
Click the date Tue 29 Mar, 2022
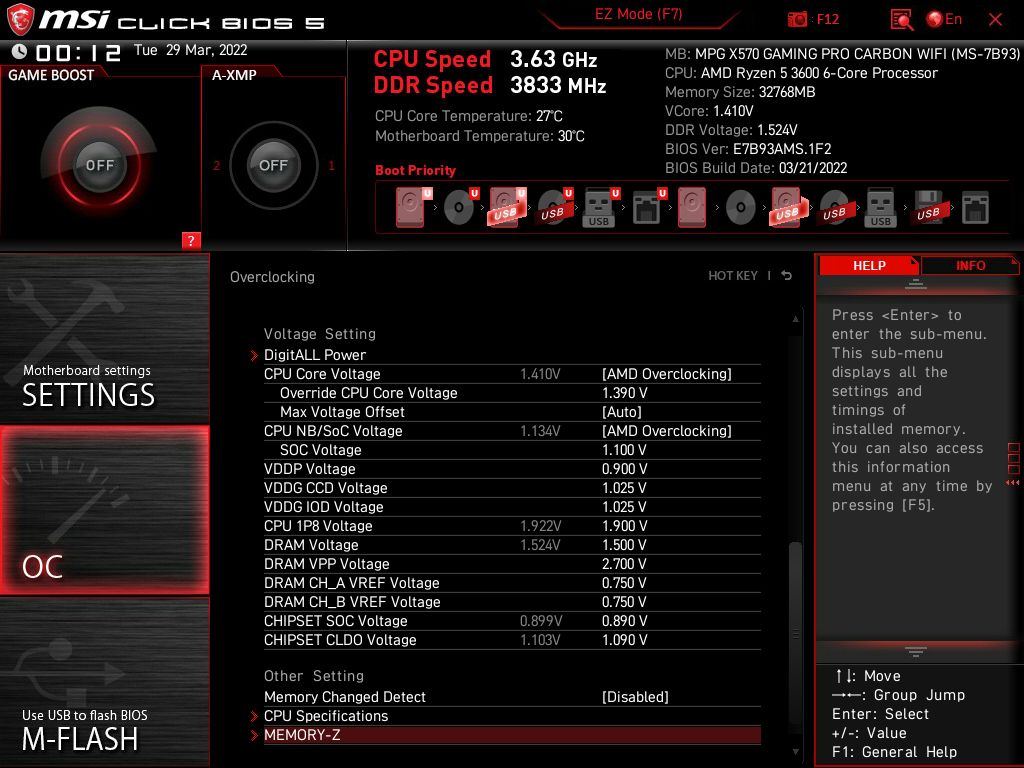pos(191,50)
